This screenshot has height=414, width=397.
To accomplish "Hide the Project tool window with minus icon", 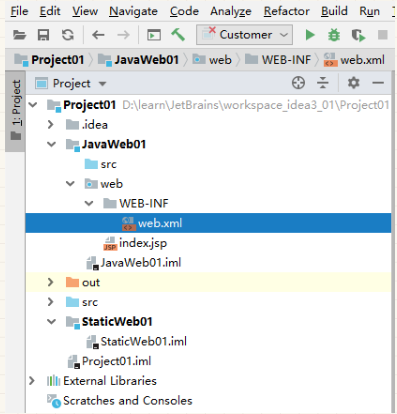I will (378, 83).
